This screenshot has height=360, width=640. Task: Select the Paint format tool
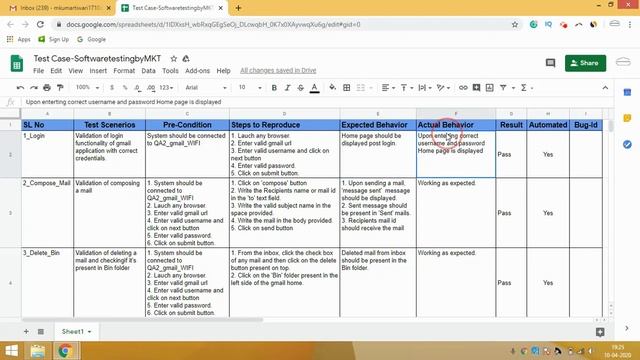pyautogui.click(x=60, y=88)
